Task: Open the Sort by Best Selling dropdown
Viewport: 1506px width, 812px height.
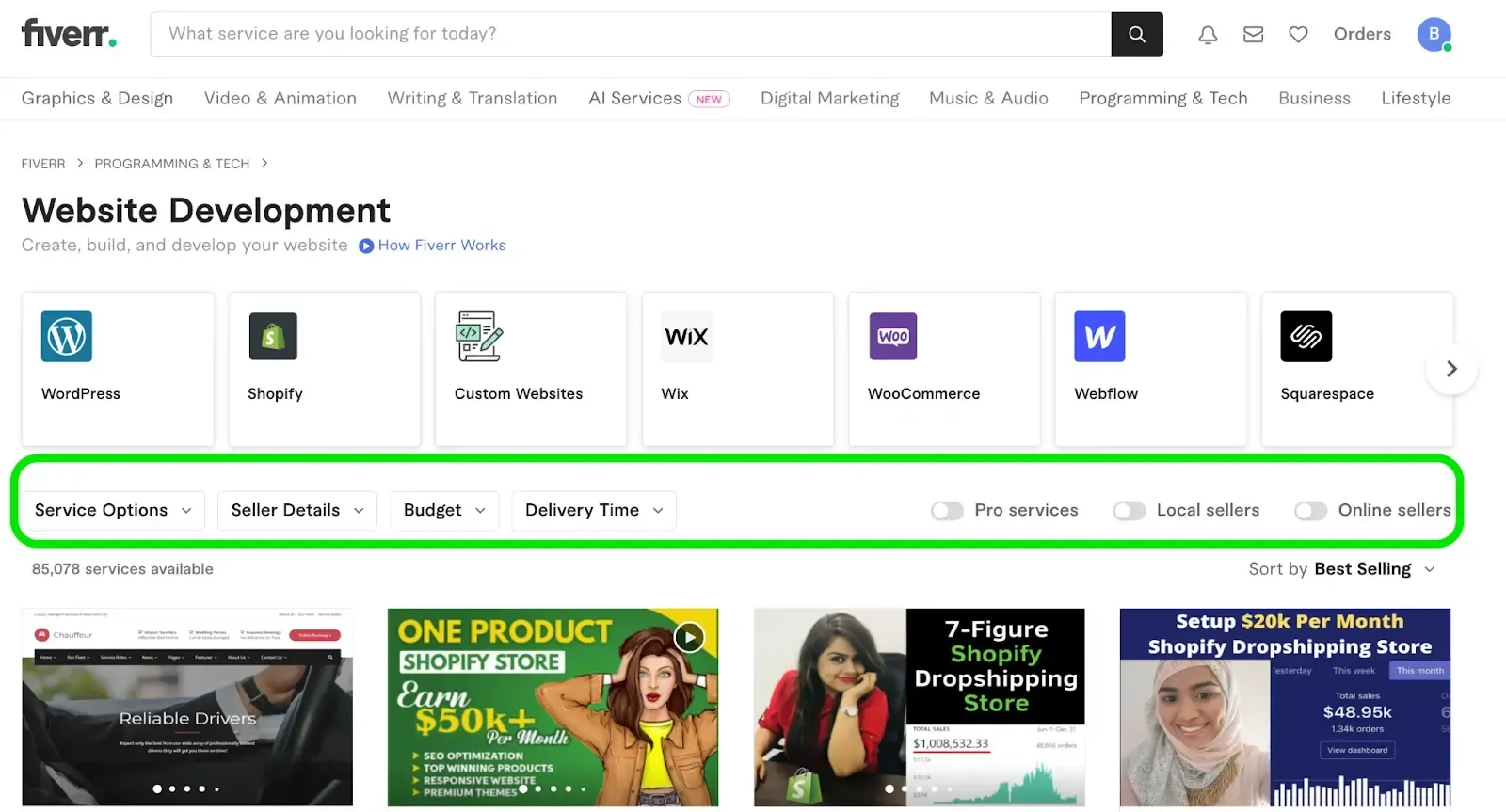Action: (x=1373, y=569)
